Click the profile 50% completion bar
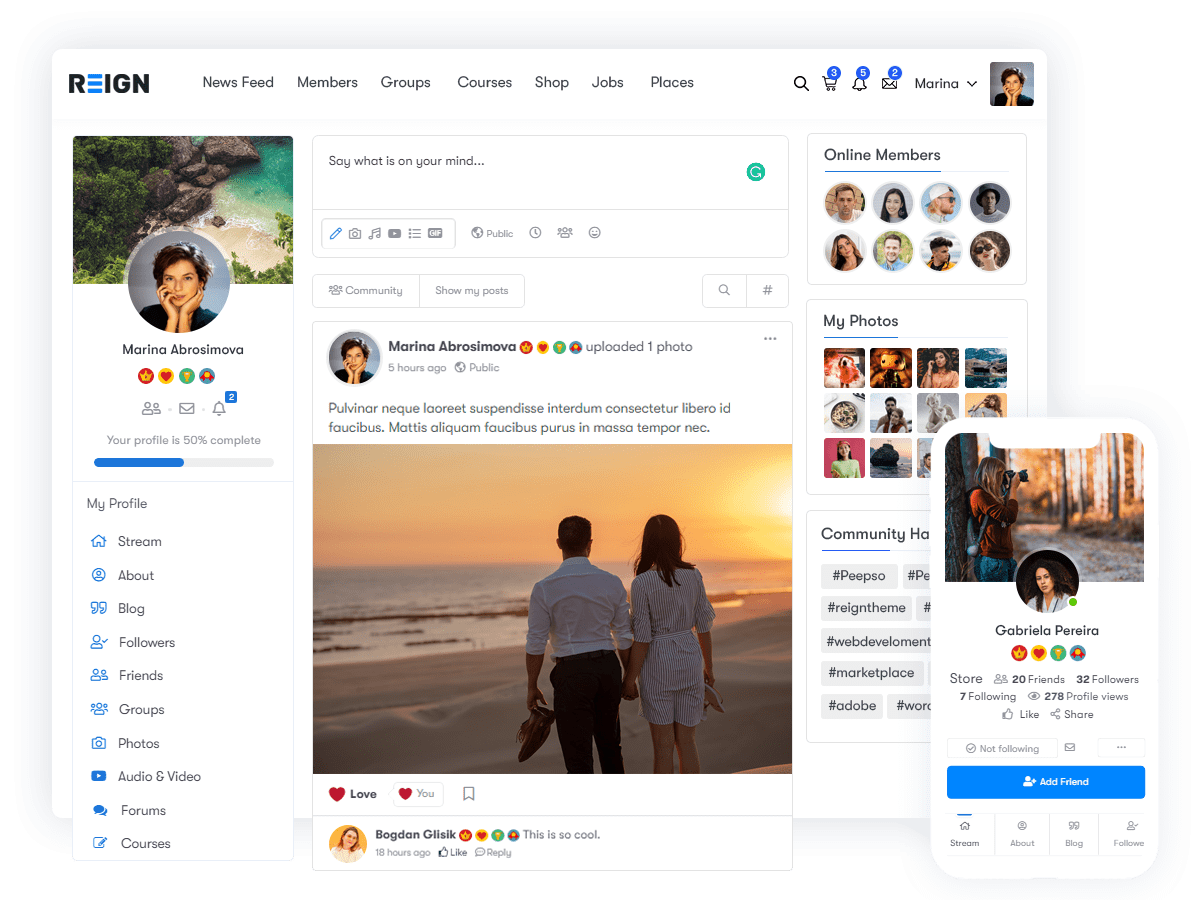The width and height of the screenshot is (1200, 900). click(x=183, y=463)
